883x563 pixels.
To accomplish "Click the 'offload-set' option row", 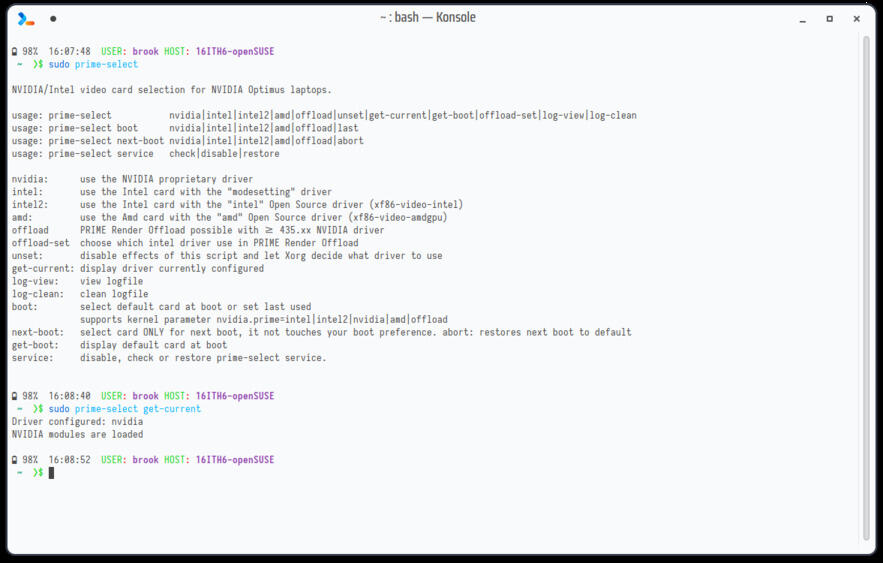I will tap(185, 243).
